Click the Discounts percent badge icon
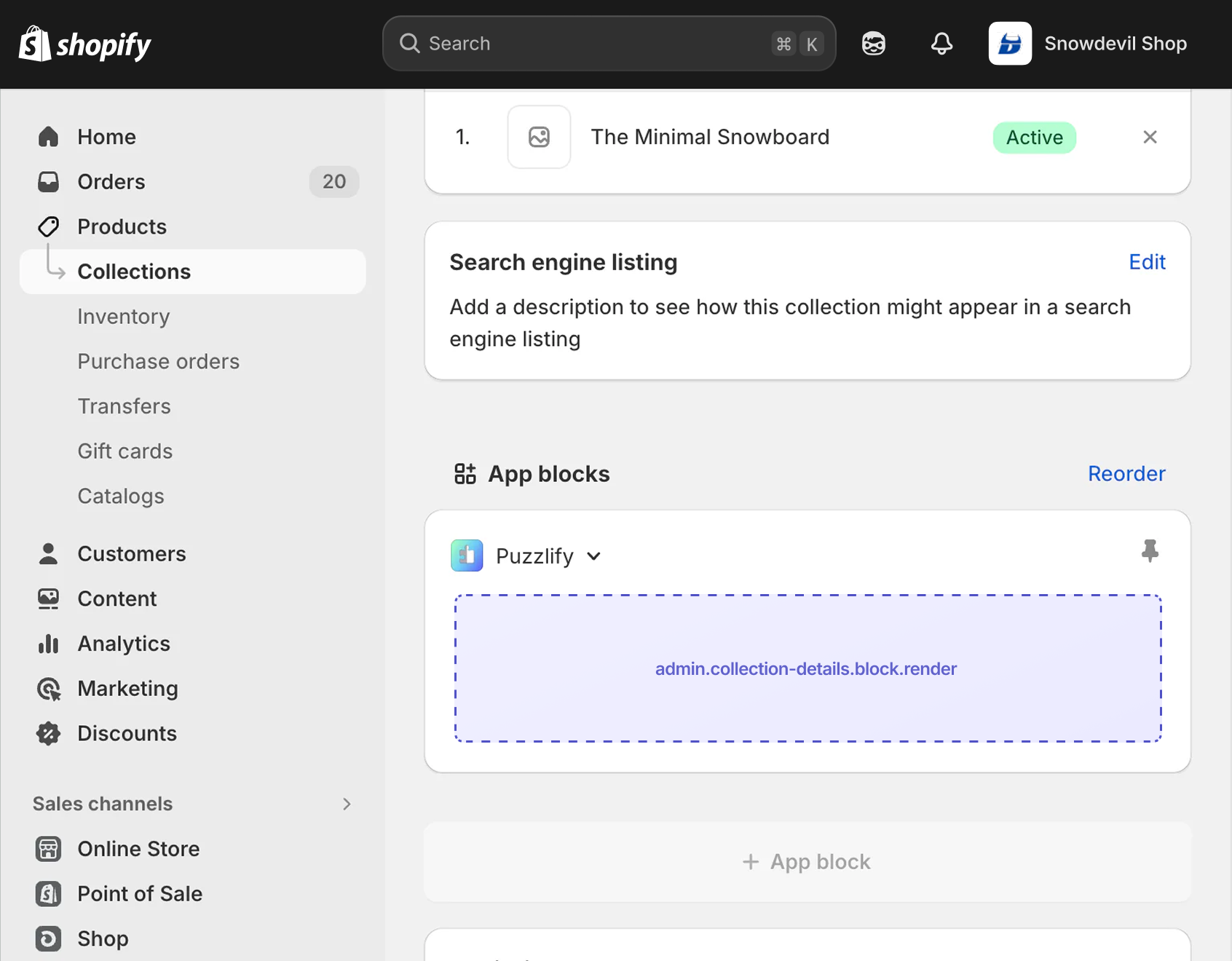 tap(48, 733)
